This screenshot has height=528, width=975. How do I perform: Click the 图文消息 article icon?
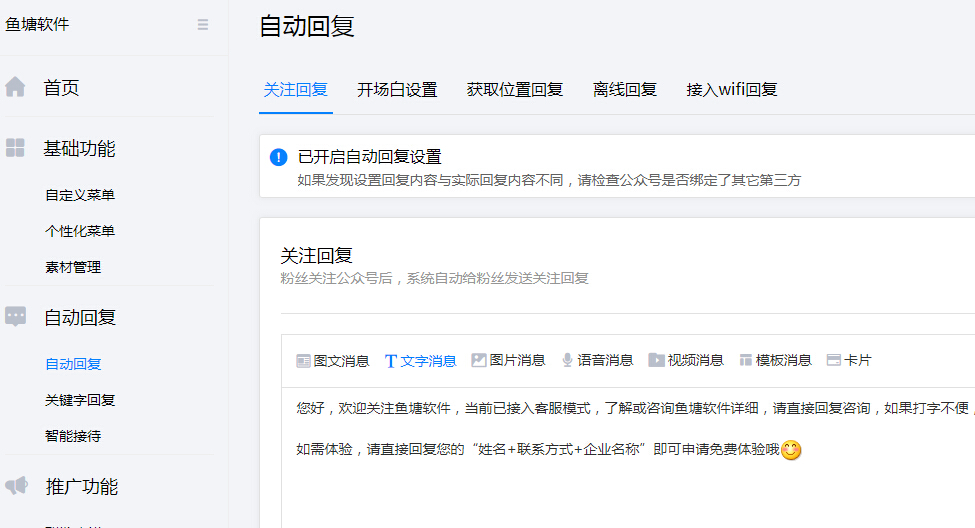pos(303,361)
